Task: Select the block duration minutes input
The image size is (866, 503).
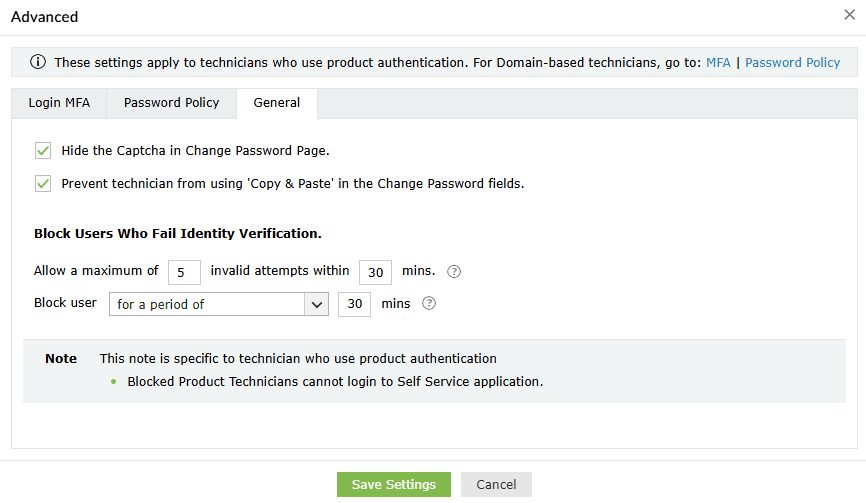Action: (x=354, y=304)
